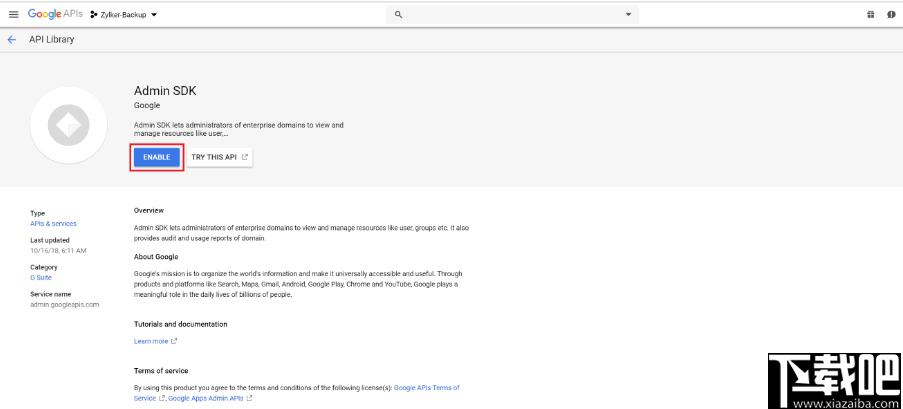The width and height of the screenshot is (903, 409).
Task: Click the API Library title
Action: coord(52,40)
